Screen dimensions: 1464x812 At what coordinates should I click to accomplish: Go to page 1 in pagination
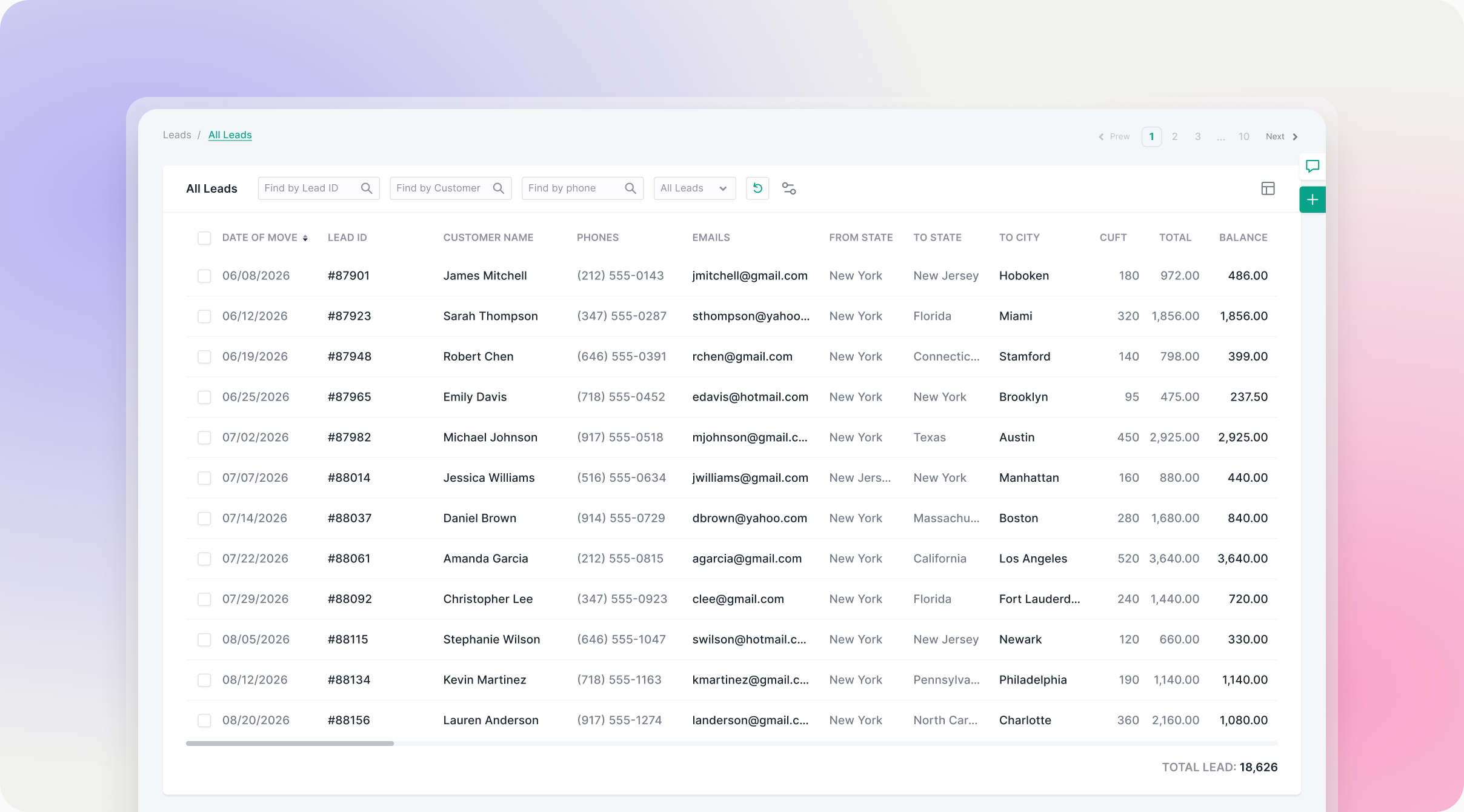[x=1151, y=137]
